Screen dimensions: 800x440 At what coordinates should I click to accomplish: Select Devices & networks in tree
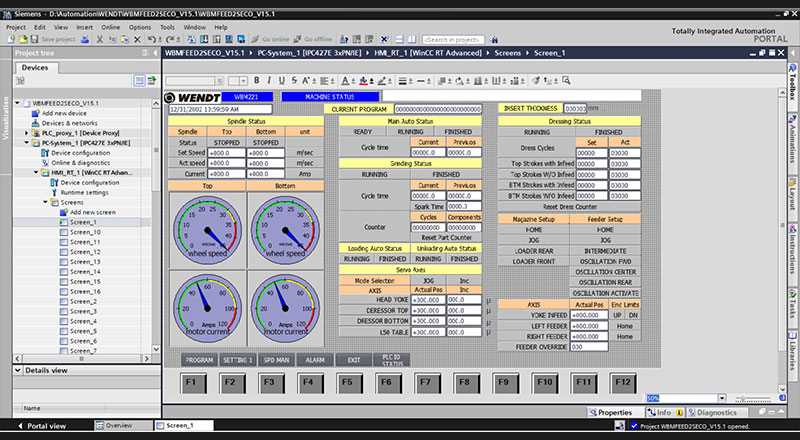pos(69,123)
